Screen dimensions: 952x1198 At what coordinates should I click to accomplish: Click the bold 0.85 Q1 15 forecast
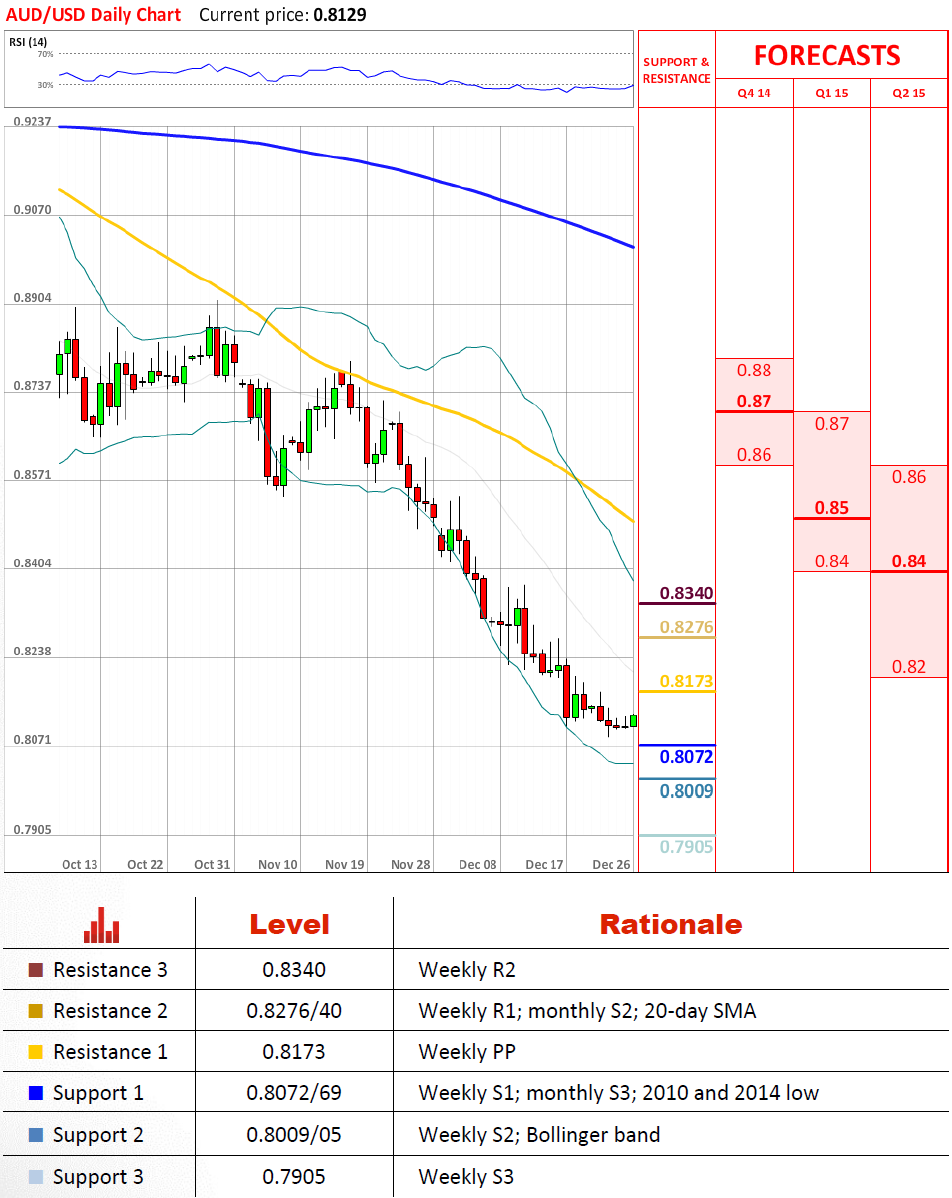click(x=831, y=508)
